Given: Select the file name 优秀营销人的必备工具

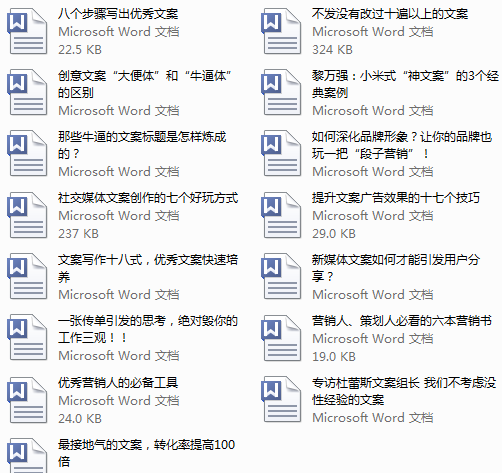Looking at the screenshot, I should (118, 382).
